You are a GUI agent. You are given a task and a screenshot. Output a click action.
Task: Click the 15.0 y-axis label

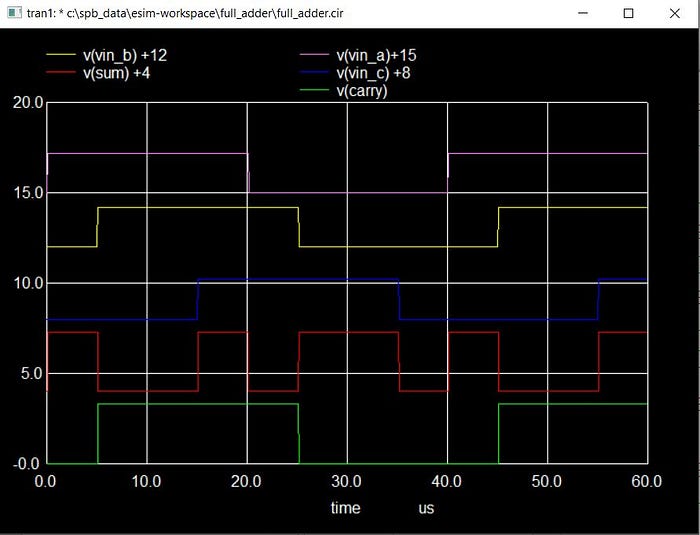[28, 193]
